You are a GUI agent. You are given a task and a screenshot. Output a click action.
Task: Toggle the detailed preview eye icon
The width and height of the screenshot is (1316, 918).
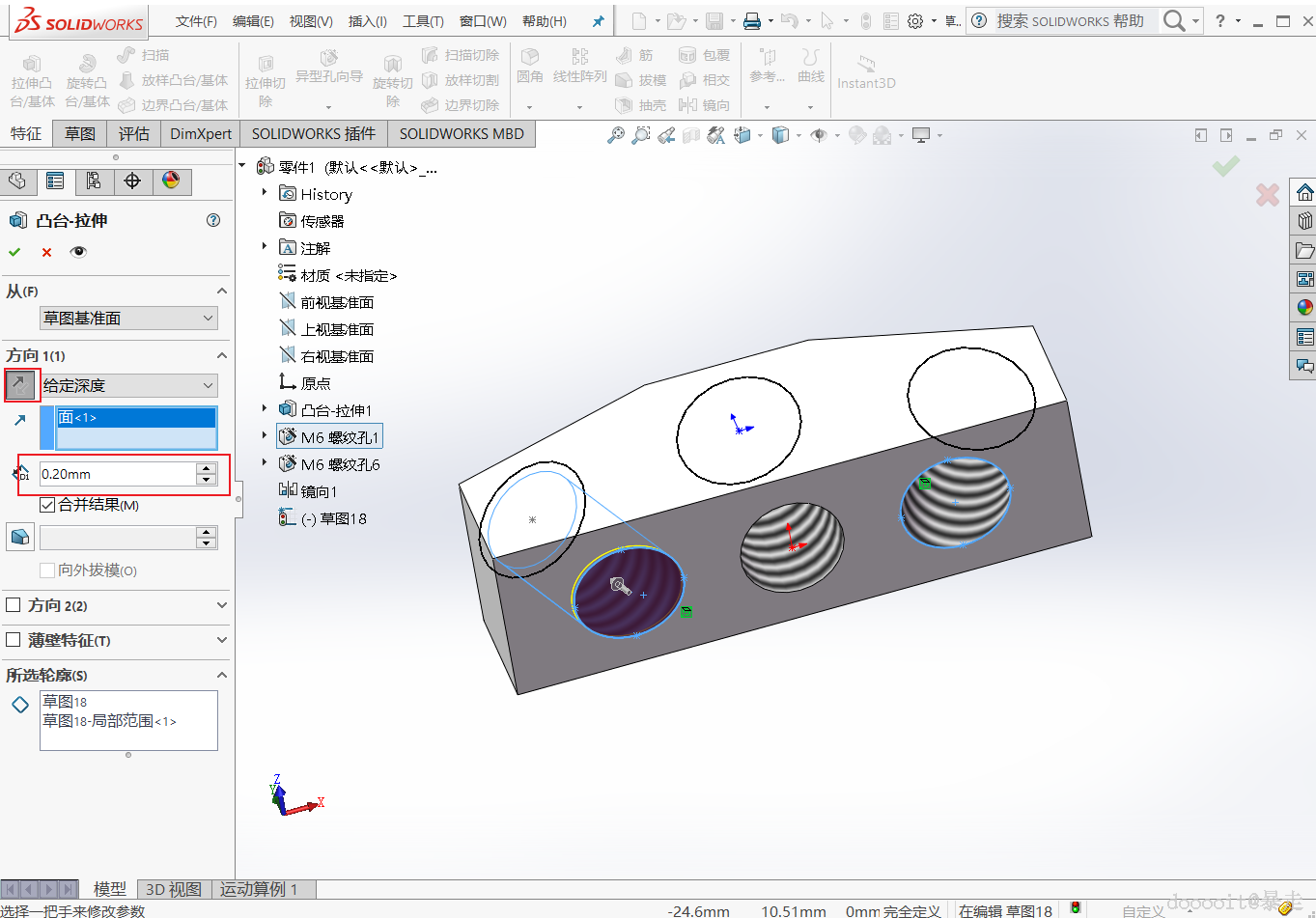78,252
